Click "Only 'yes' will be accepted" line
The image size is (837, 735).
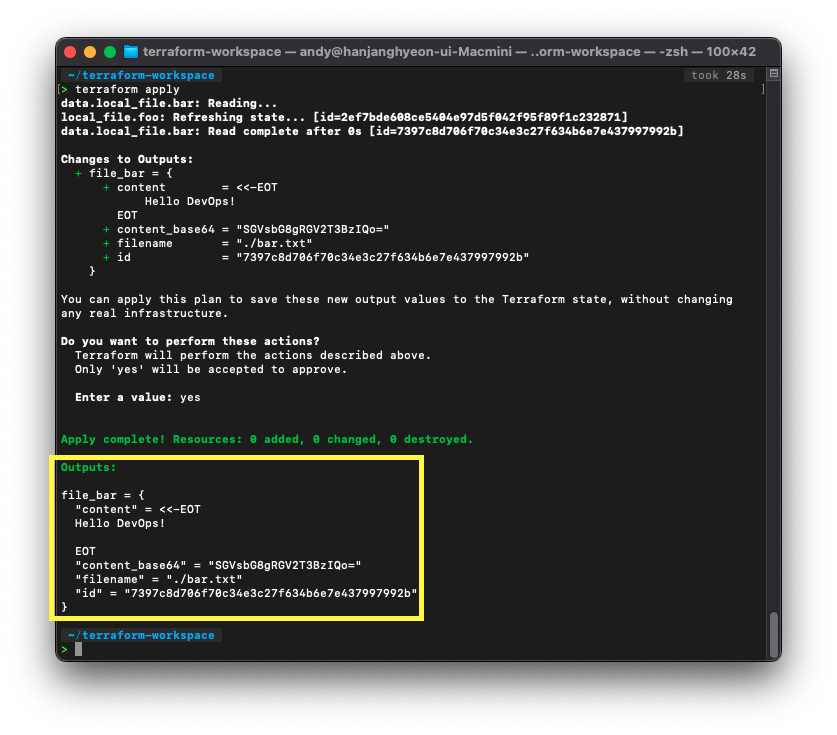(211, 369)
